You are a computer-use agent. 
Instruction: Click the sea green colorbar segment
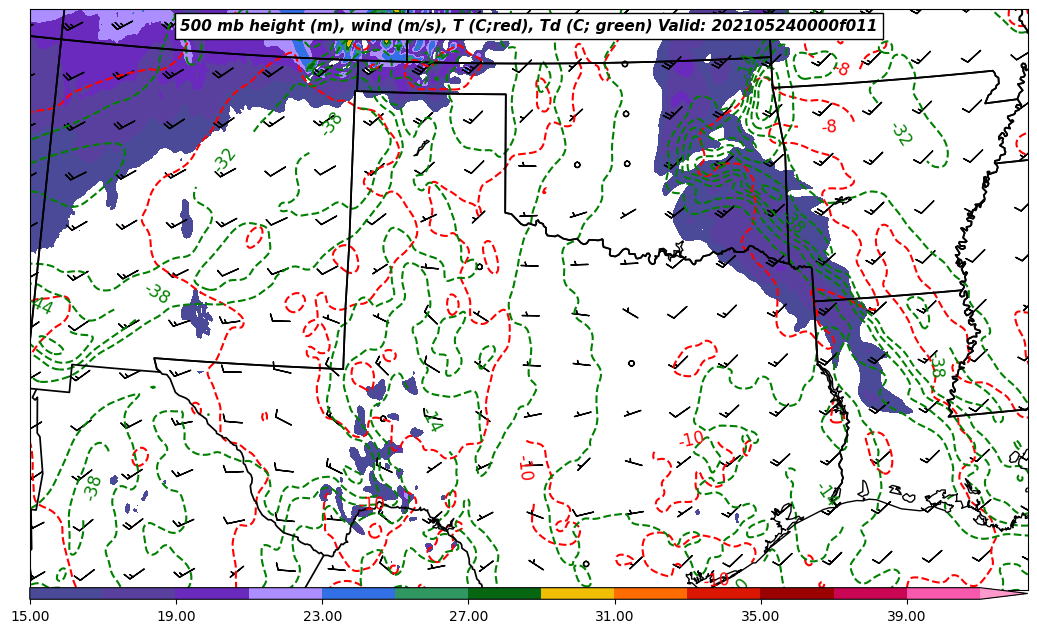point(431,593)
